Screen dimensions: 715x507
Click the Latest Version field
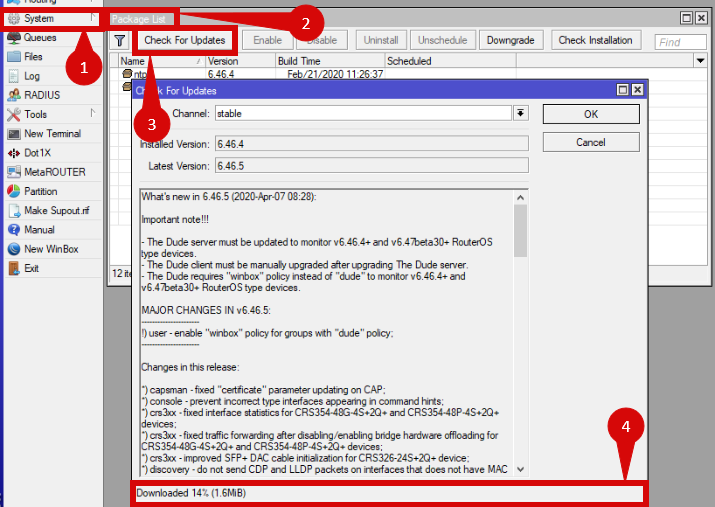tap(372, 166)
